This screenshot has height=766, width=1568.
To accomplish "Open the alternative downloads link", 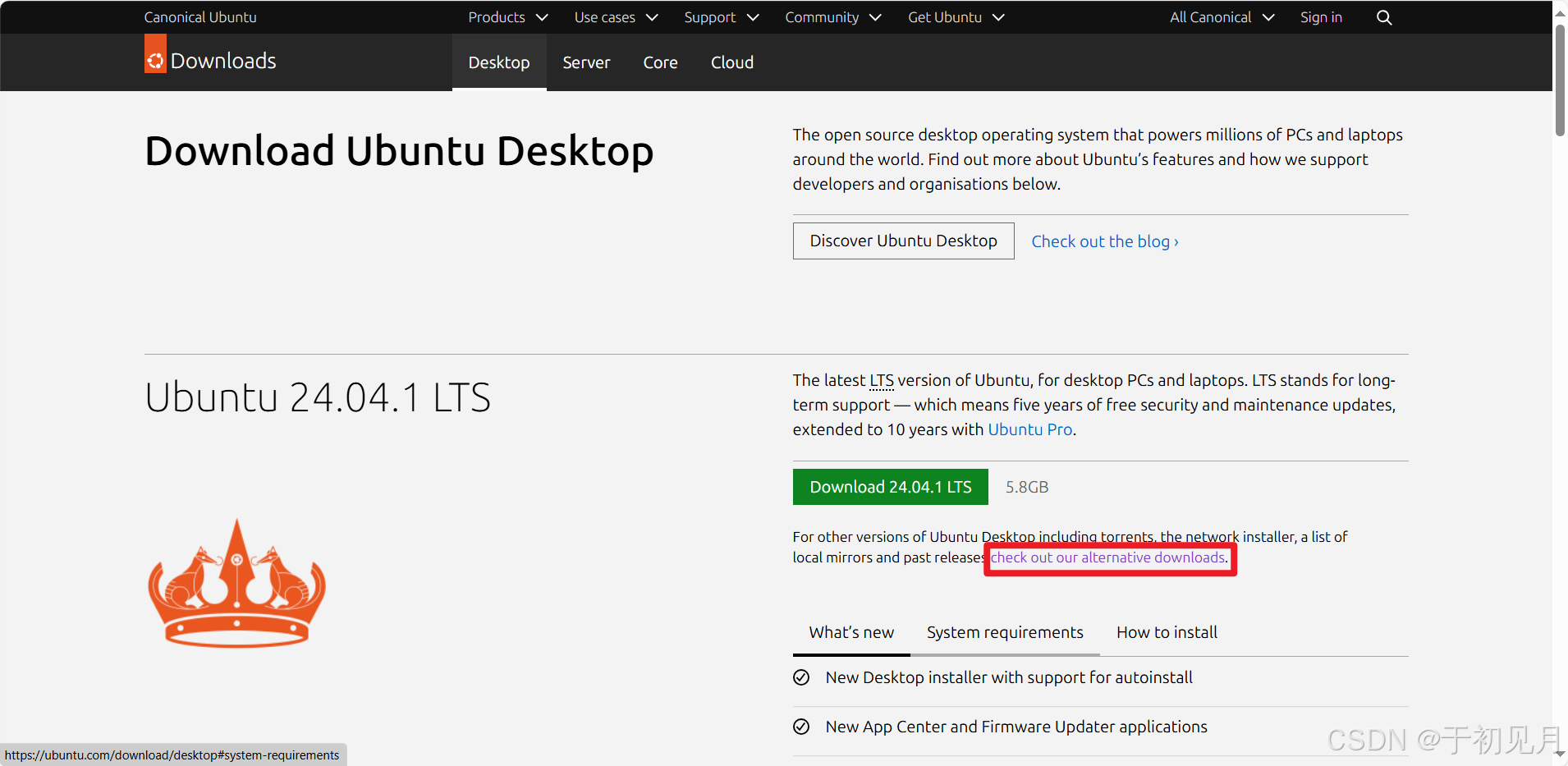I will [x=1108, y=557].
